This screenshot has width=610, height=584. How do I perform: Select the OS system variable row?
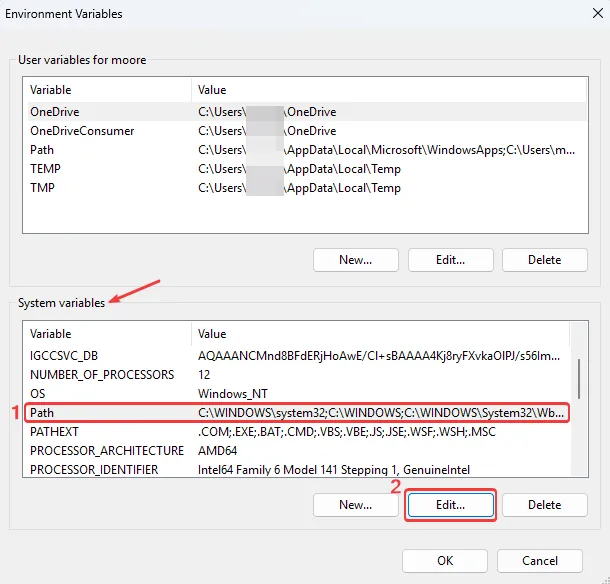[x=300, y=393]
